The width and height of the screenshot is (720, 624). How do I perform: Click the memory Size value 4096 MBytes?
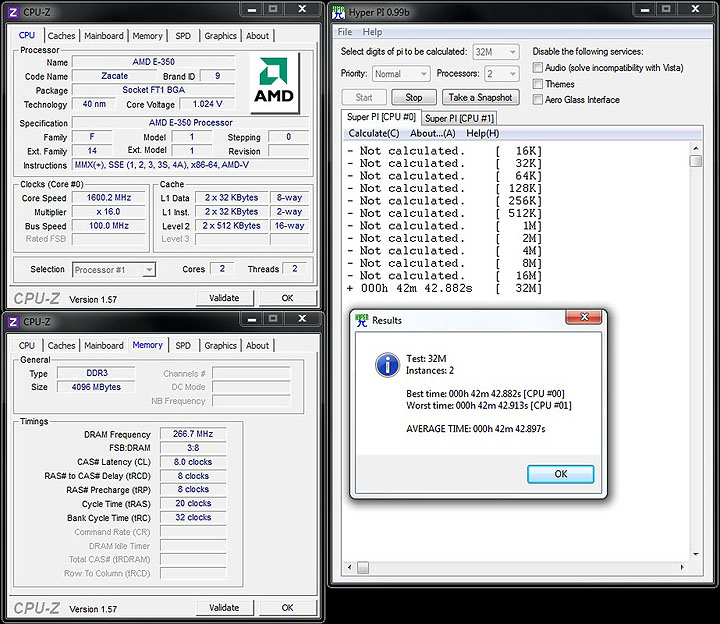coord(96,387)
